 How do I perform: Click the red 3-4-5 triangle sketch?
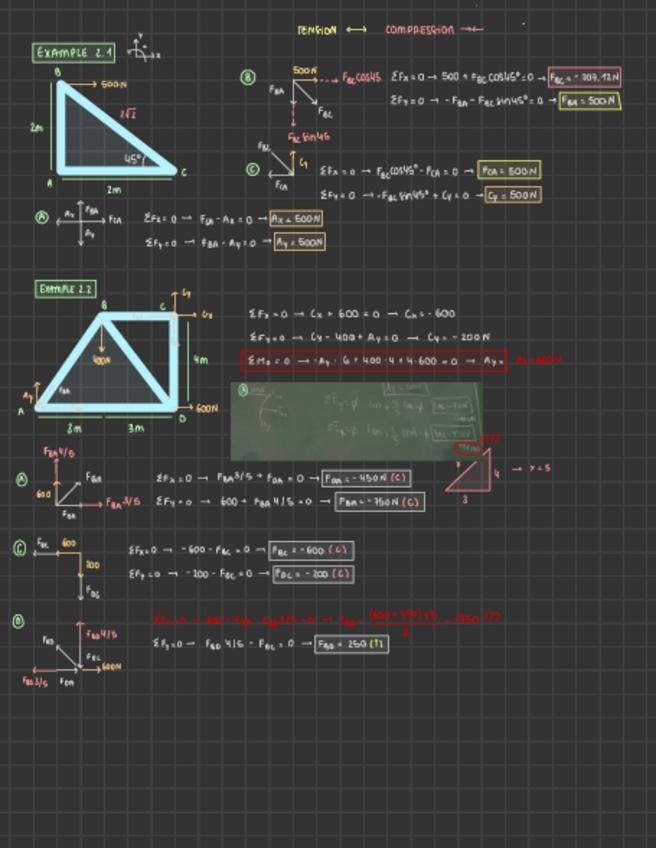468,471
